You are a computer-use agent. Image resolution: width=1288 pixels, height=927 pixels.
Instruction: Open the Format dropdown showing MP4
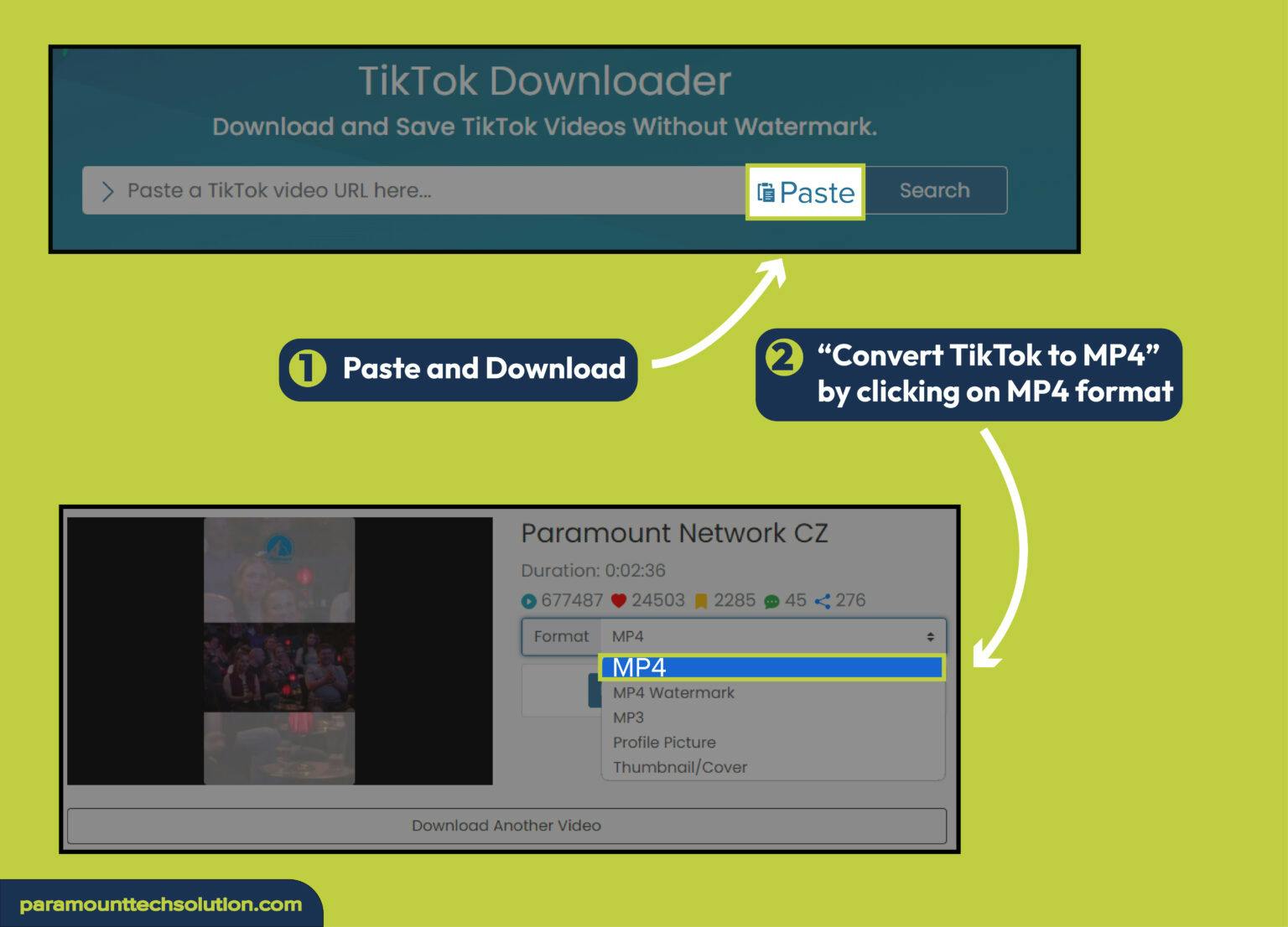coord(773,636)
